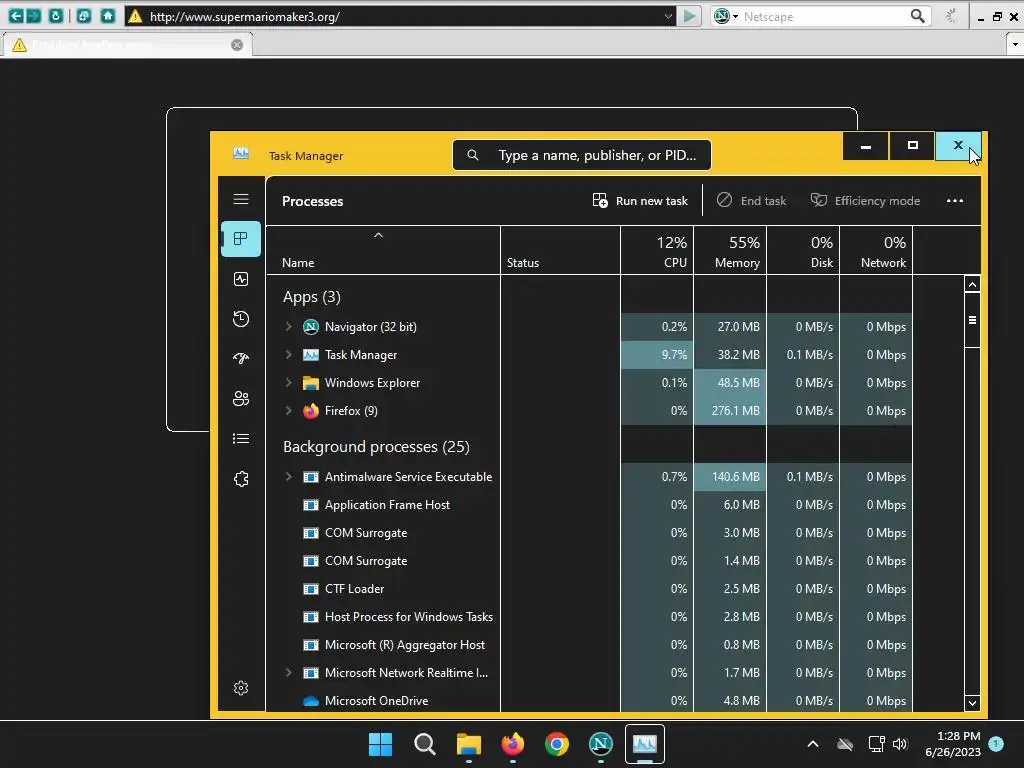Select Application Frame Host row
Screen dimensions: 1024x768
(590, 505)
